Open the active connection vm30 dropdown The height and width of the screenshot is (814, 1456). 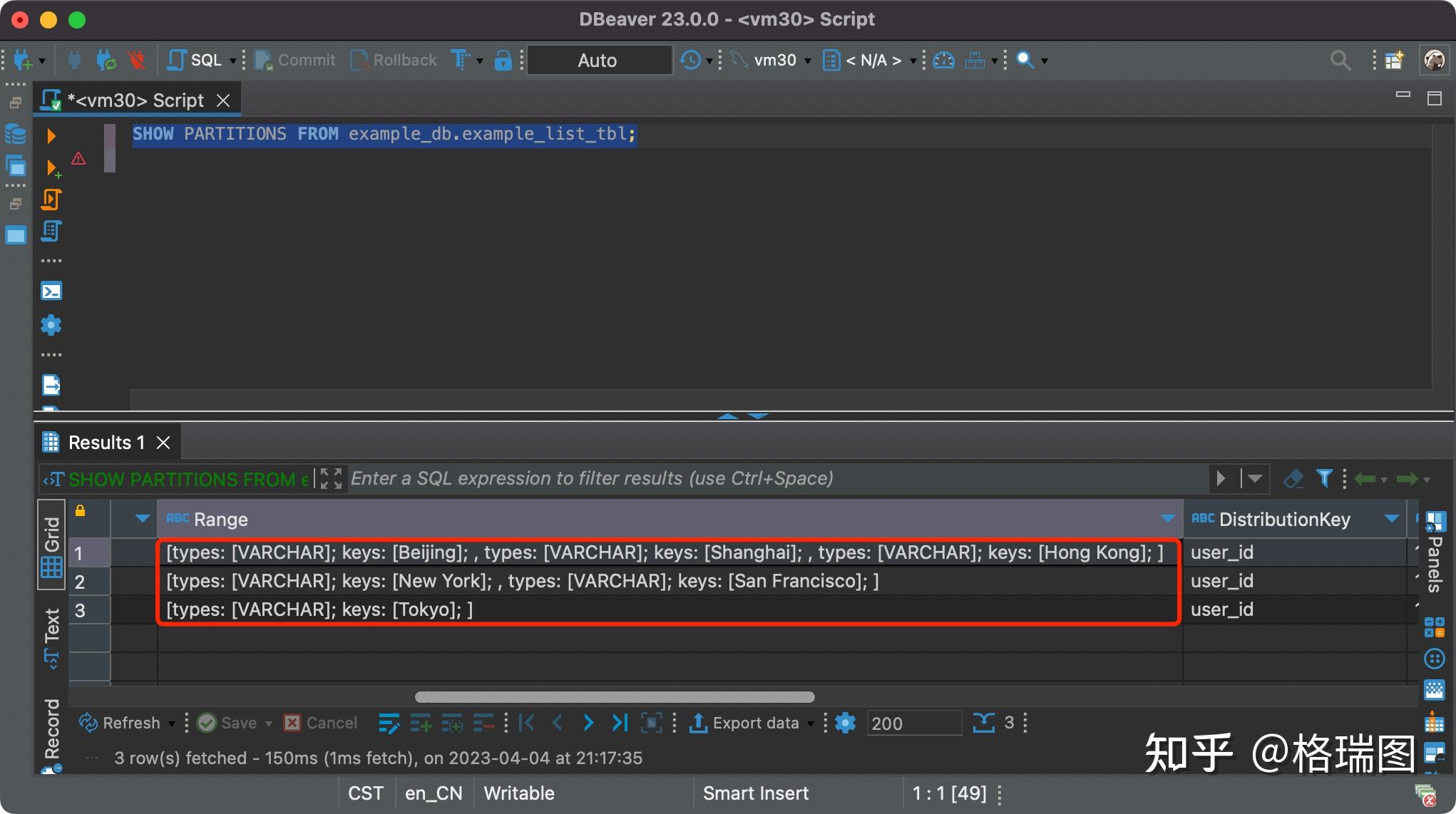pyautogui.click(x=775, y=61)
